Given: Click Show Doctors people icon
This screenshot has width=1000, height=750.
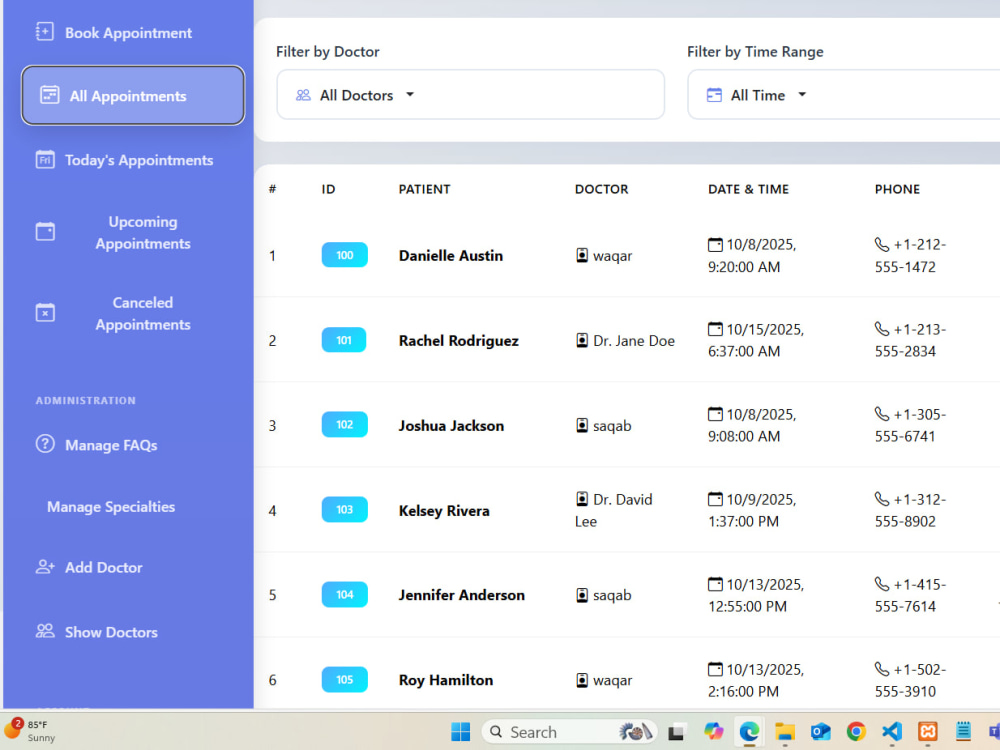Looking at the screenshot, I should pyautogui.click(x=45, y=631).
